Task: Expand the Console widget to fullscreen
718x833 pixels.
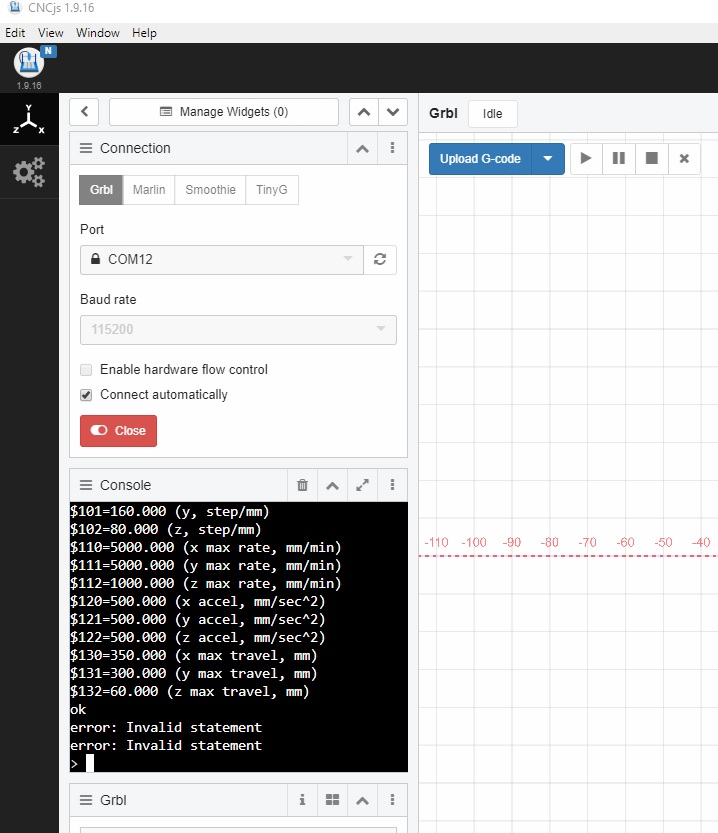Action: 362,485
